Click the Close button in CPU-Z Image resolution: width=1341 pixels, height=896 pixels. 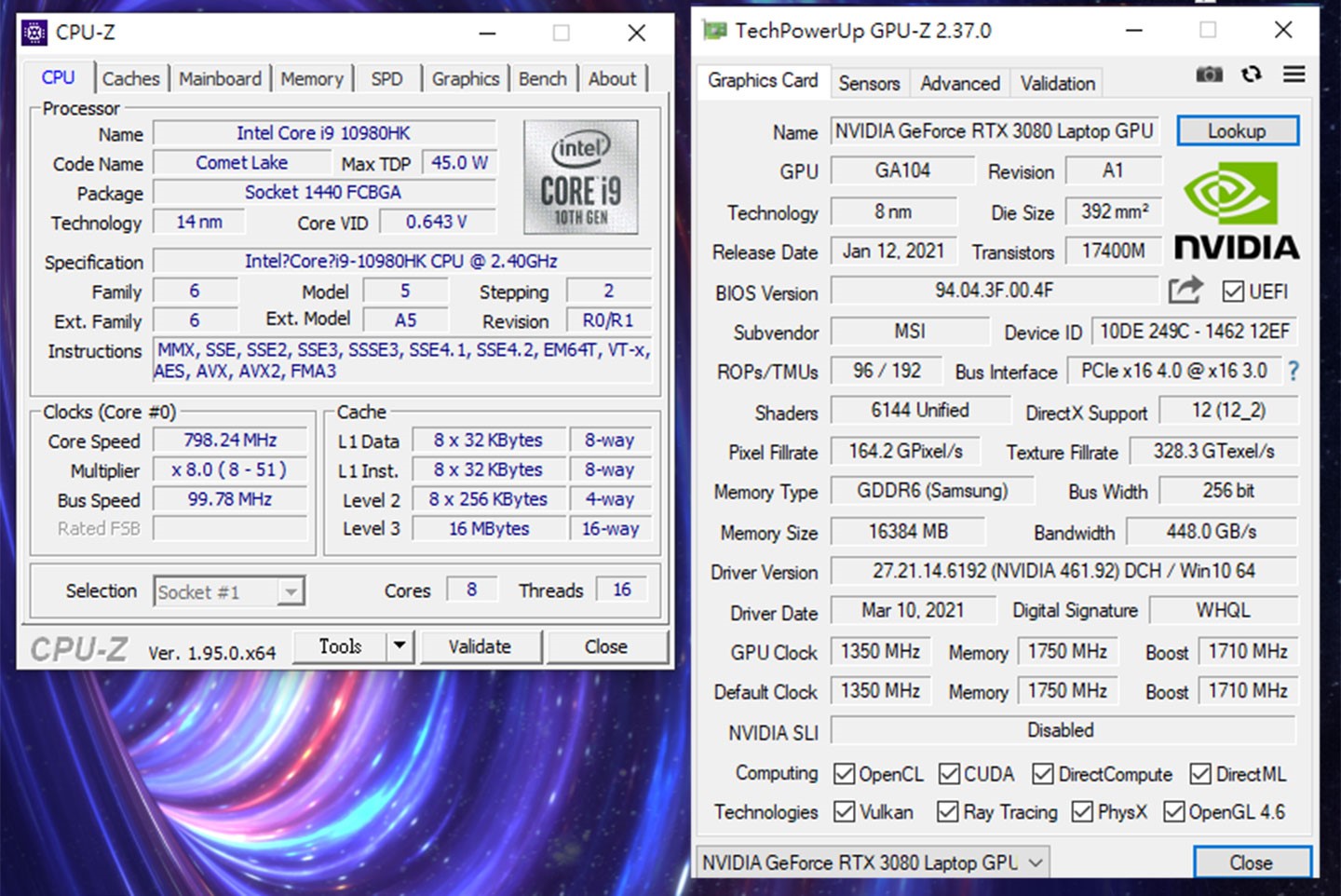click(606, 646)
